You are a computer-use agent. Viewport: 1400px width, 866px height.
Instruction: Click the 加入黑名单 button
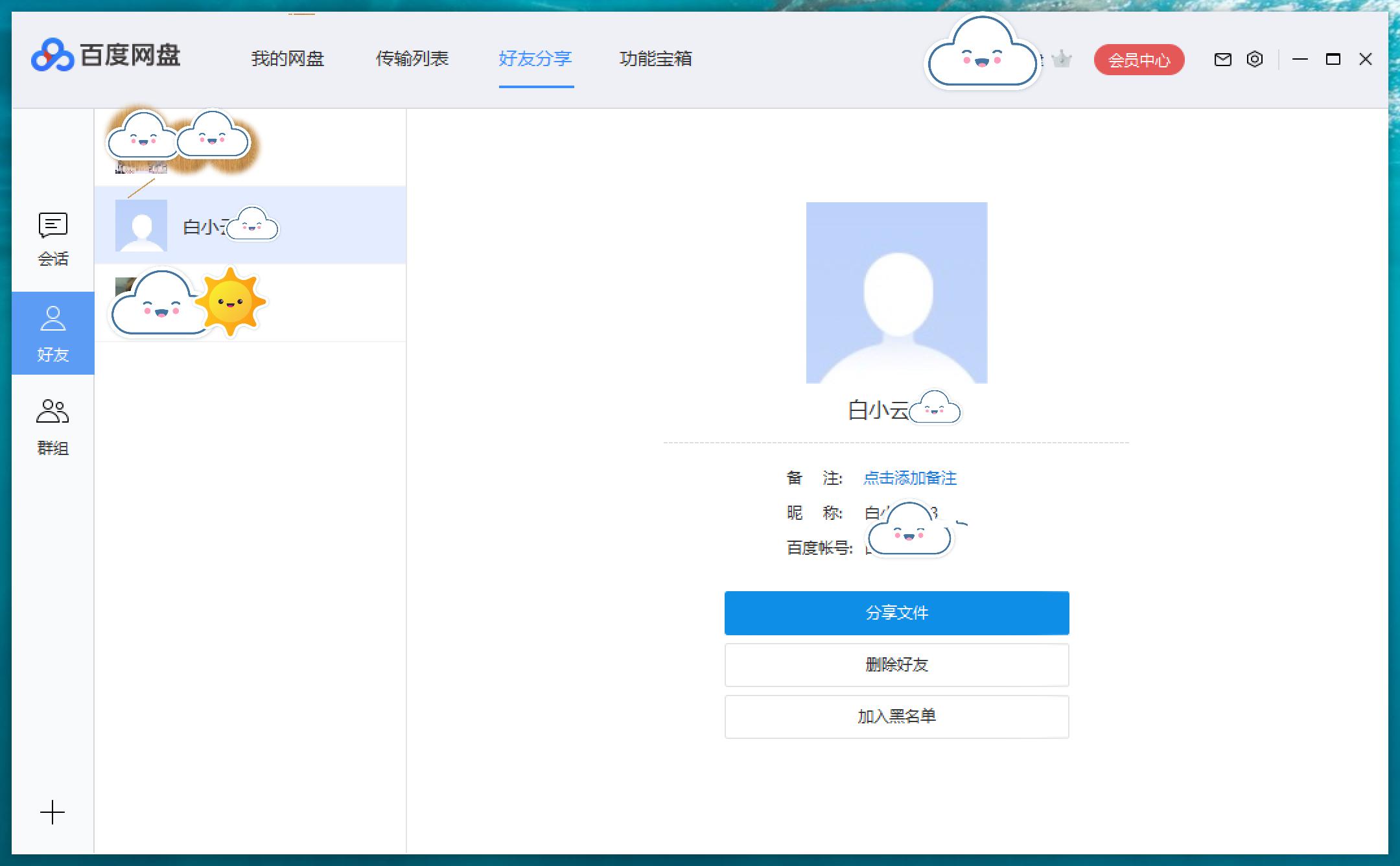click(897, 716)
